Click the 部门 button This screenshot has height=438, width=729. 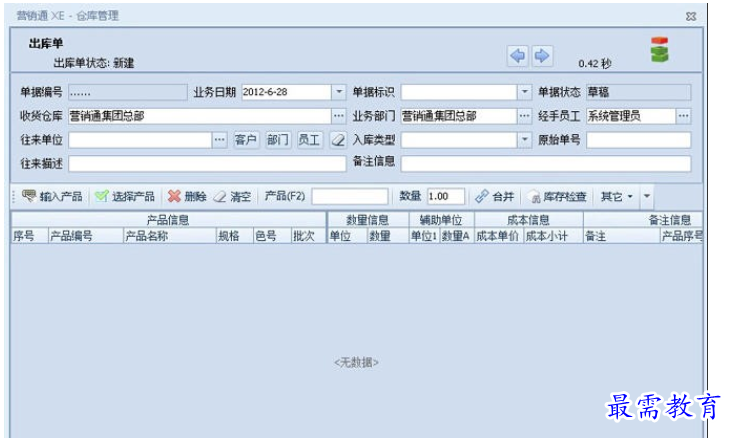tap(278, 140)
